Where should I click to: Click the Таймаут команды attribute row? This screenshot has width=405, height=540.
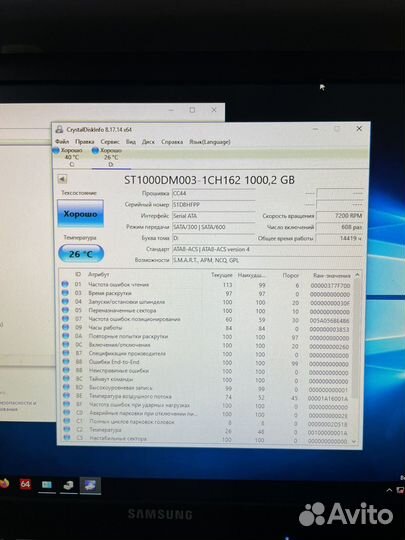point(207,380)
